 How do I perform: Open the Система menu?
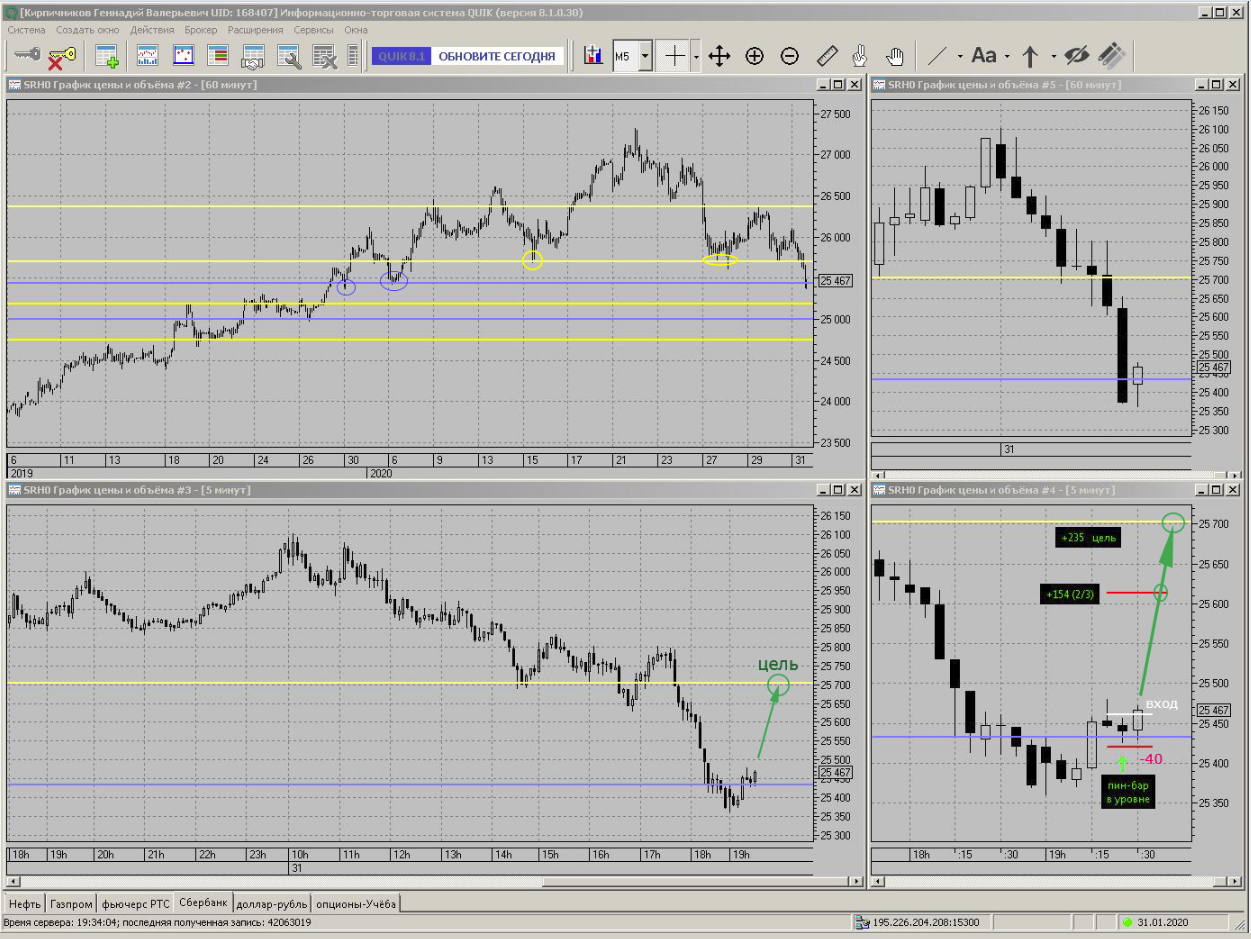click(27, 30)
